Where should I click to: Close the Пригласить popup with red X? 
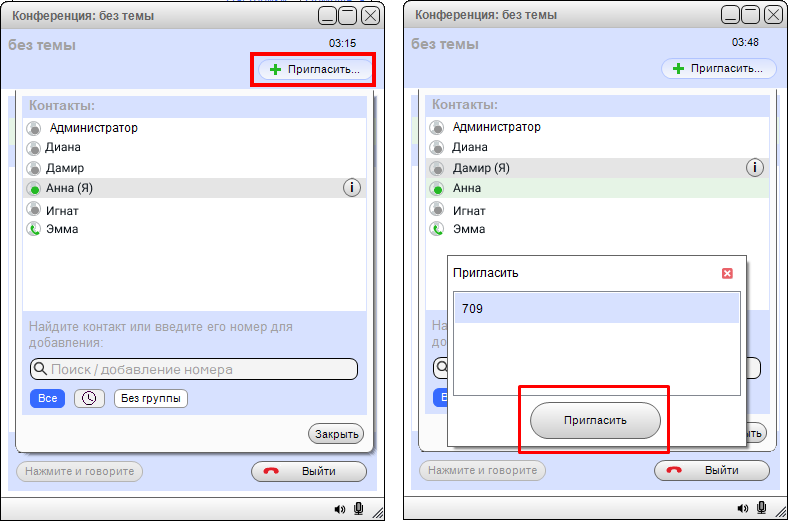coord(727,273)
